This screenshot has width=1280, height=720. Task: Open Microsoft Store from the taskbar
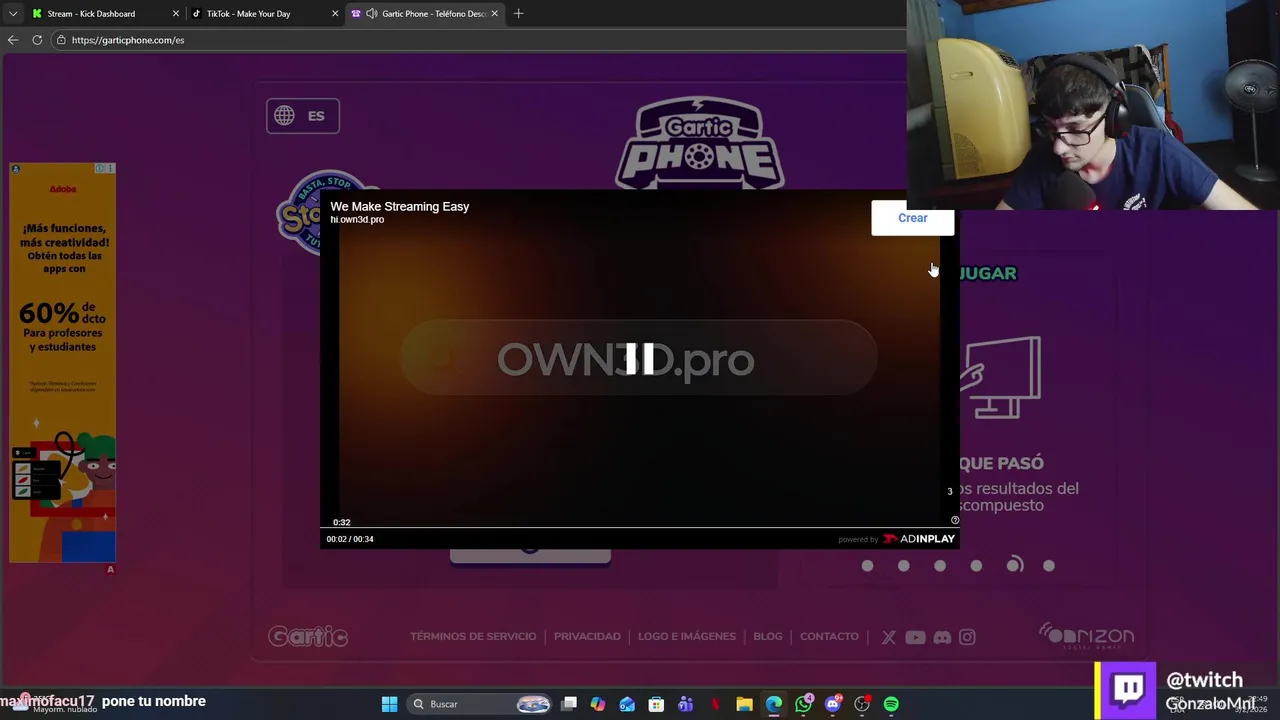pos(656,704)
